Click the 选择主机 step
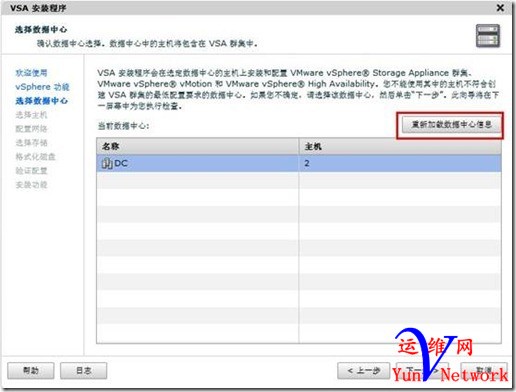The height and width of the screenshot is (392, 516). pyautogui.click(x=31, y=115)
